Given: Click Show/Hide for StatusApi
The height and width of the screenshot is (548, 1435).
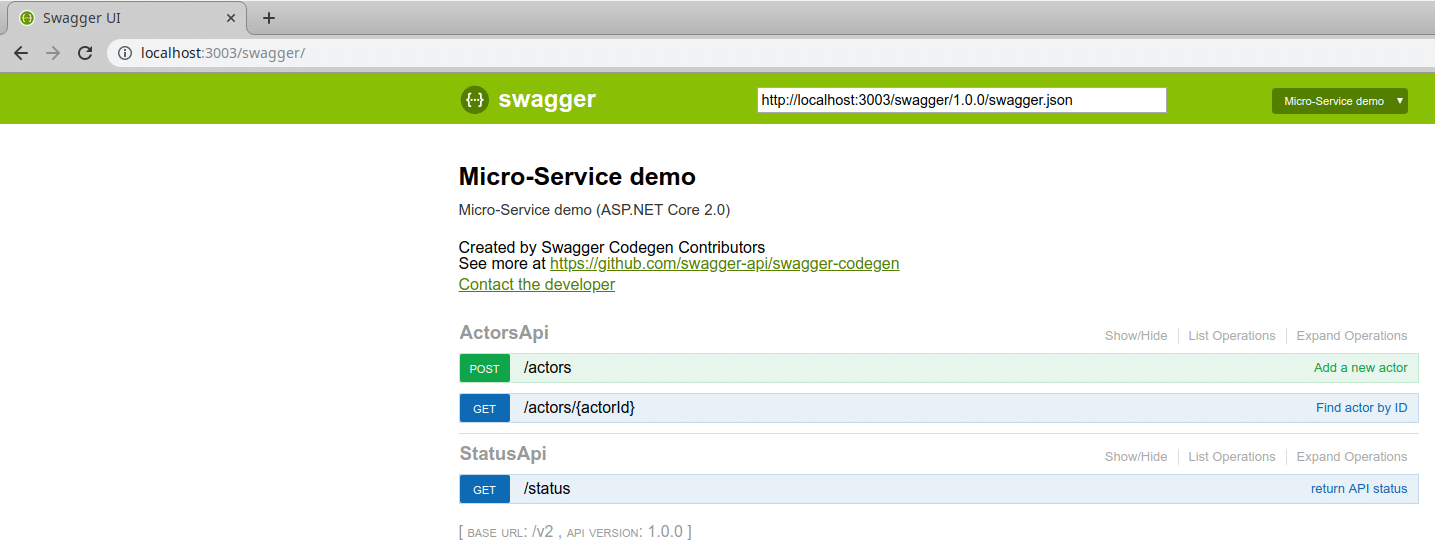Looking at the screenshot, I should coord(1135,457).
